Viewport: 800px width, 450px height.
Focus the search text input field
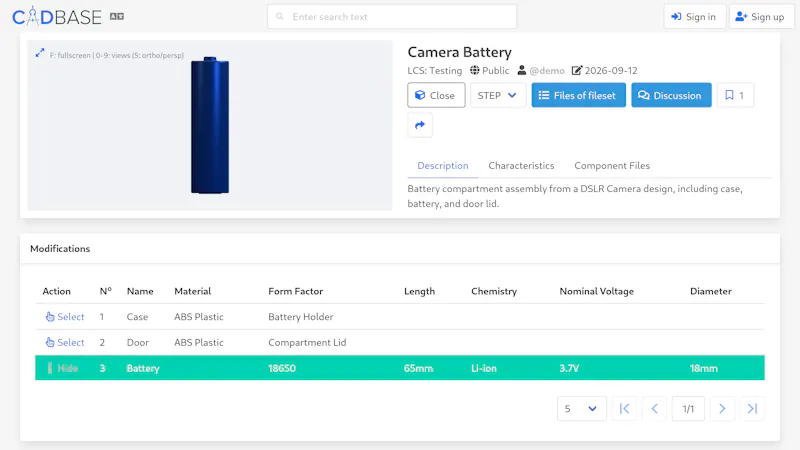[x=392, y=17]
